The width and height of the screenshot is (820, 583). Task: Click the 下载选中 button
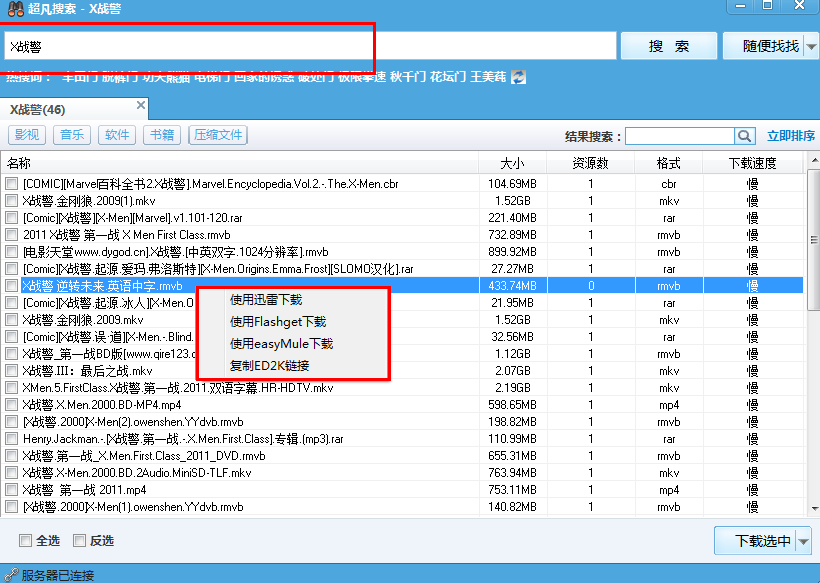click(756, 541)
